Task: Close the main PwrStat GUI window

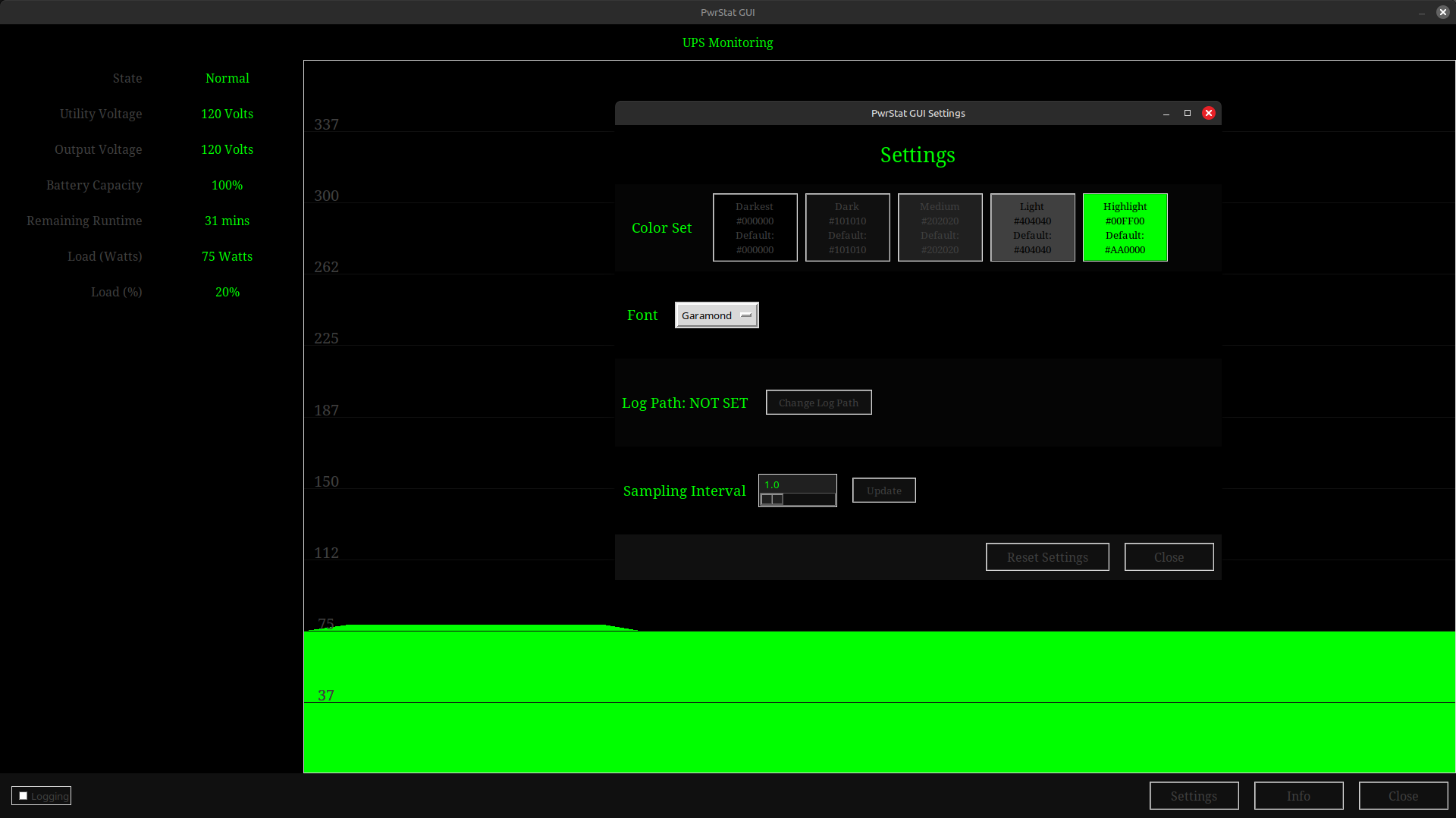Action: [x=1442, y=12]
